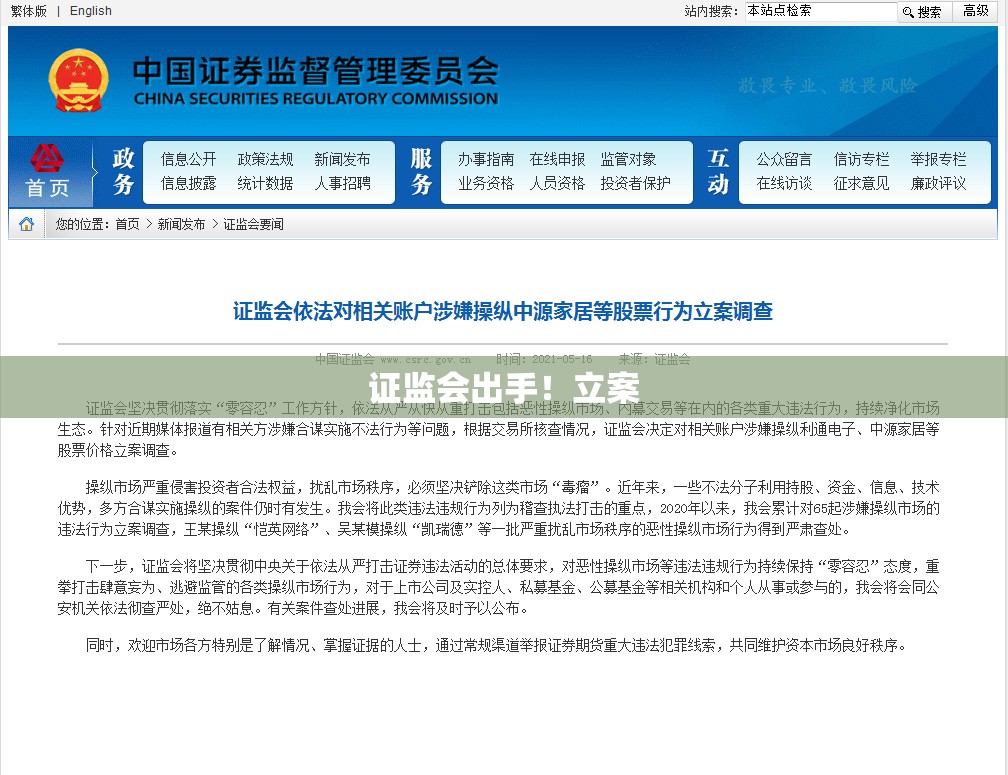
Task: Click 证监会要闻 in the breadcrumb
Action: click(253, 224)
